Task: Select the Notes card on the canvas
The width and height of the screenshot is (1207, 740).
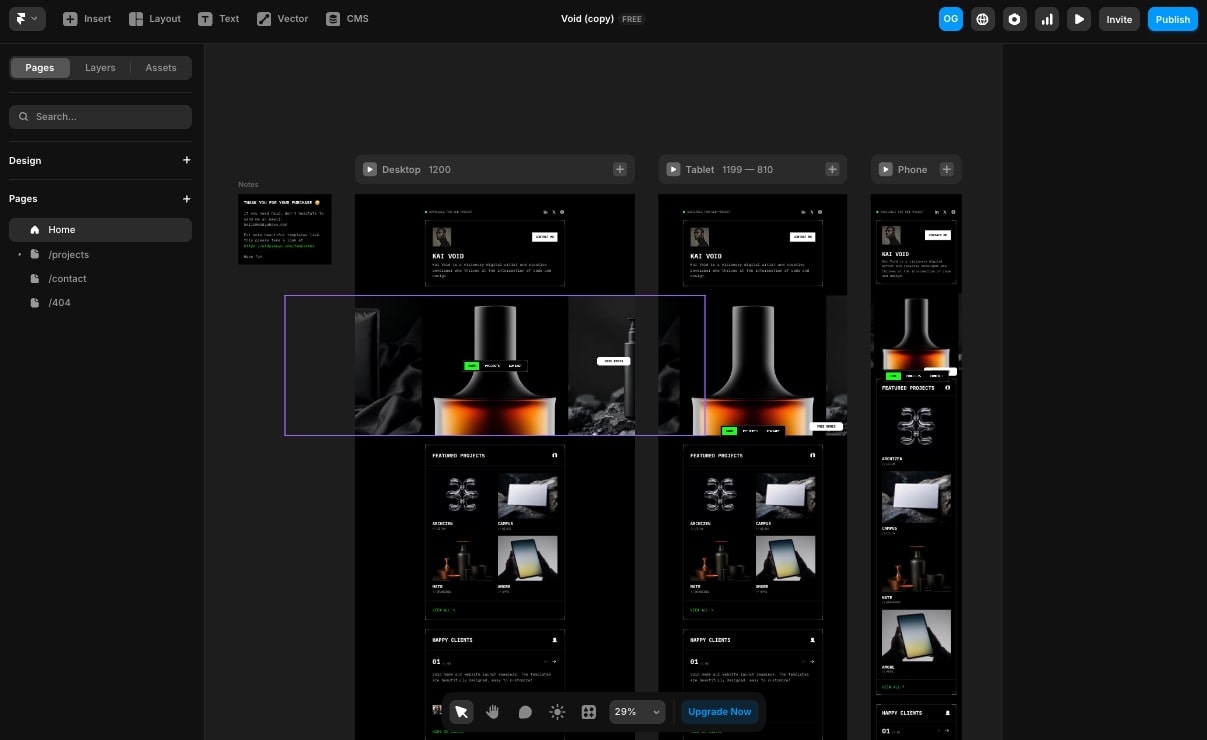Action: tap(284, 229)
